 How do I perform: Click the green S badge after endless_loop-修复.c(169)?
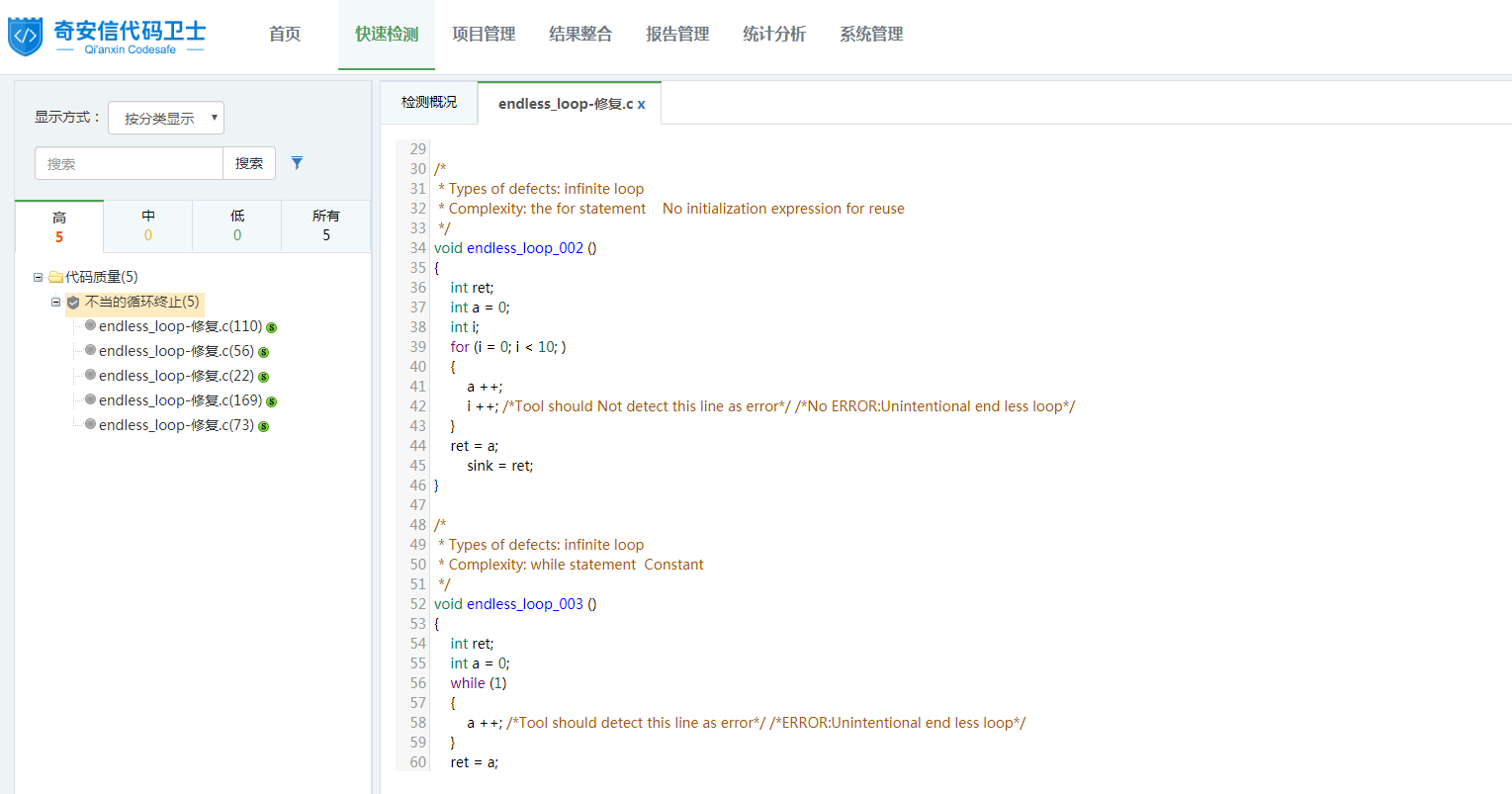coord(272,401)
